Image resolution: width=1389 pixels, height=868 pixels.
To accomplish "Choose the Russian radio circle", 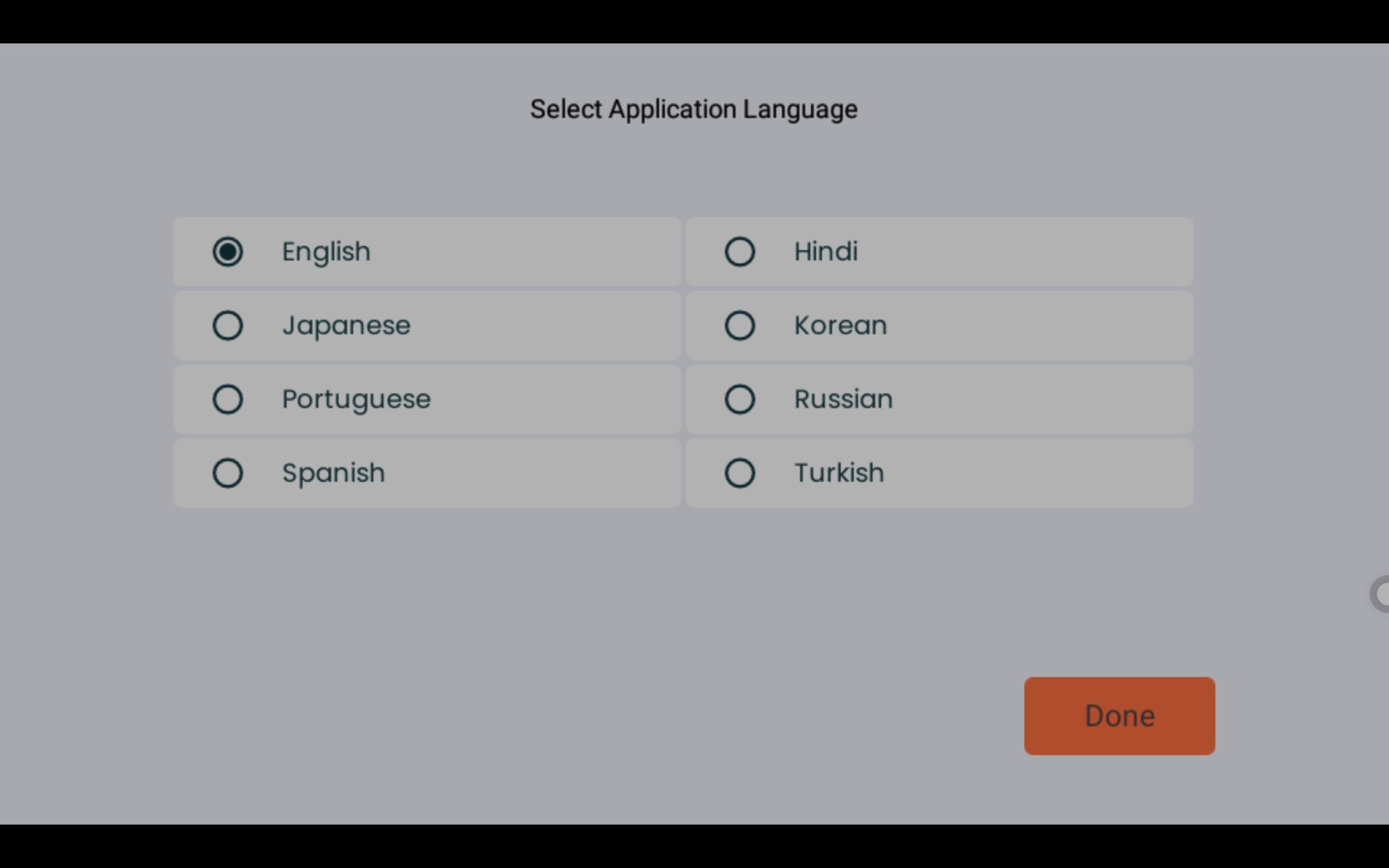I will (x=739, y=399).
